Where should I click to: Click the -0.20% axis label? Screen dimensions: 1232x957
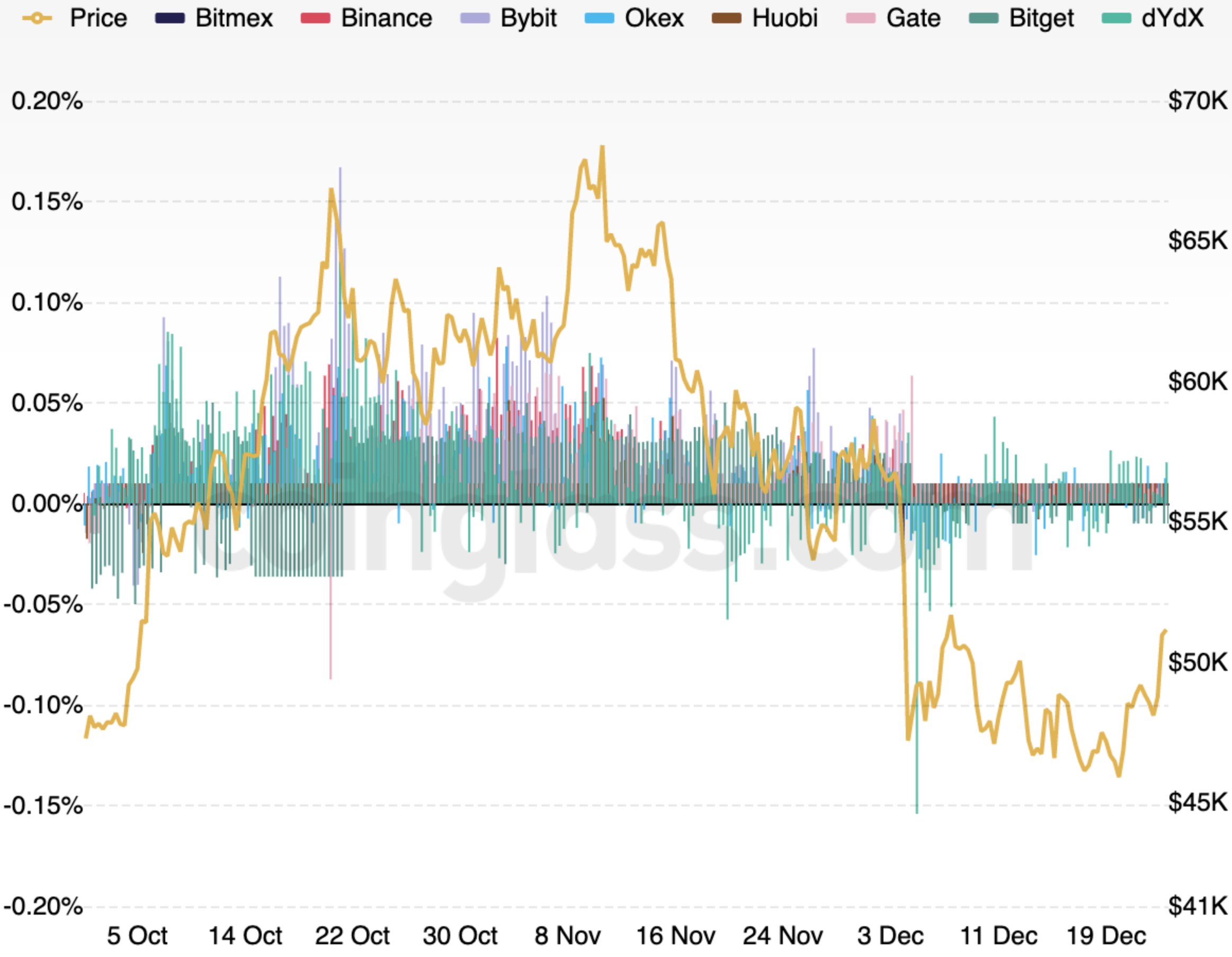(43, 907)
